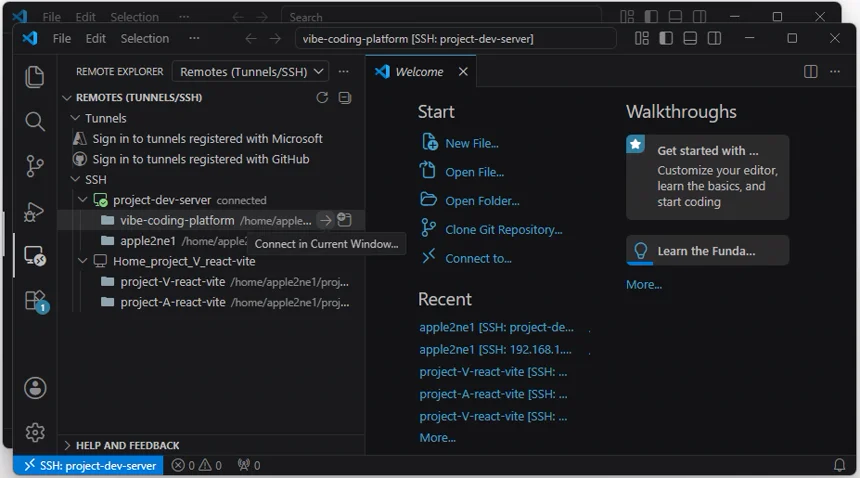Click VS Code logo in front window
Viewport: 860px width, 478px height.
30,38
